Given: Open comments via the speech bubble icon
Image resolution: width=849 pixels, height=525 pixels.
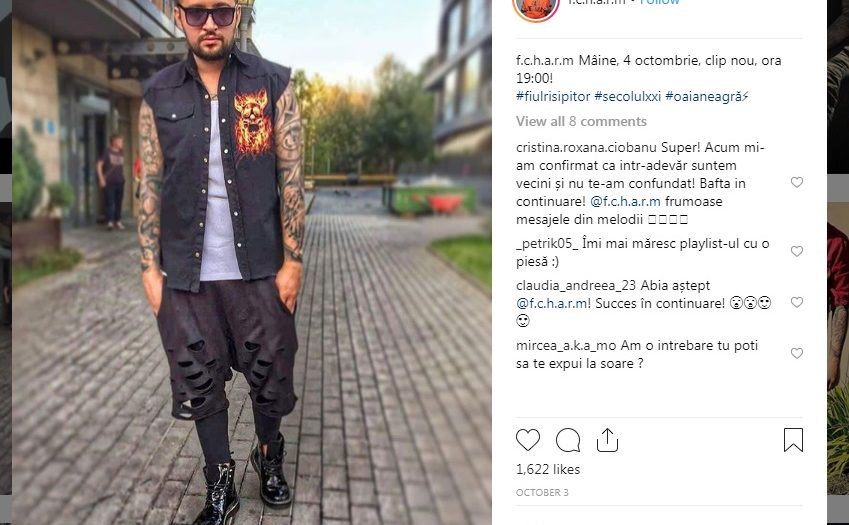Looking at the screenshot, I should 568,440.
